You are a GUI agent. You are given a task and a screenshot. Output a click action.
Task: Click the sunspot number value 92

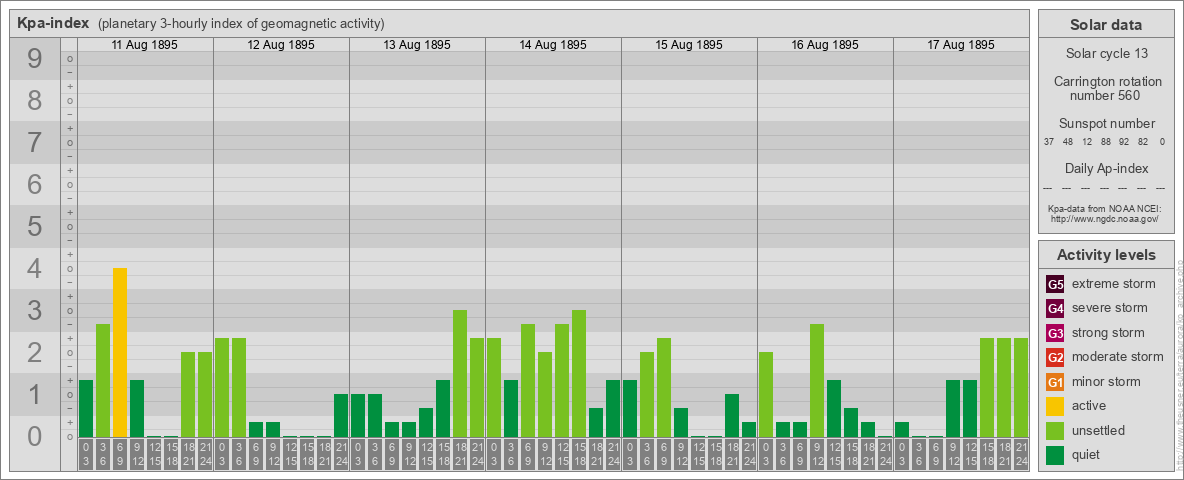[1124, 142]
